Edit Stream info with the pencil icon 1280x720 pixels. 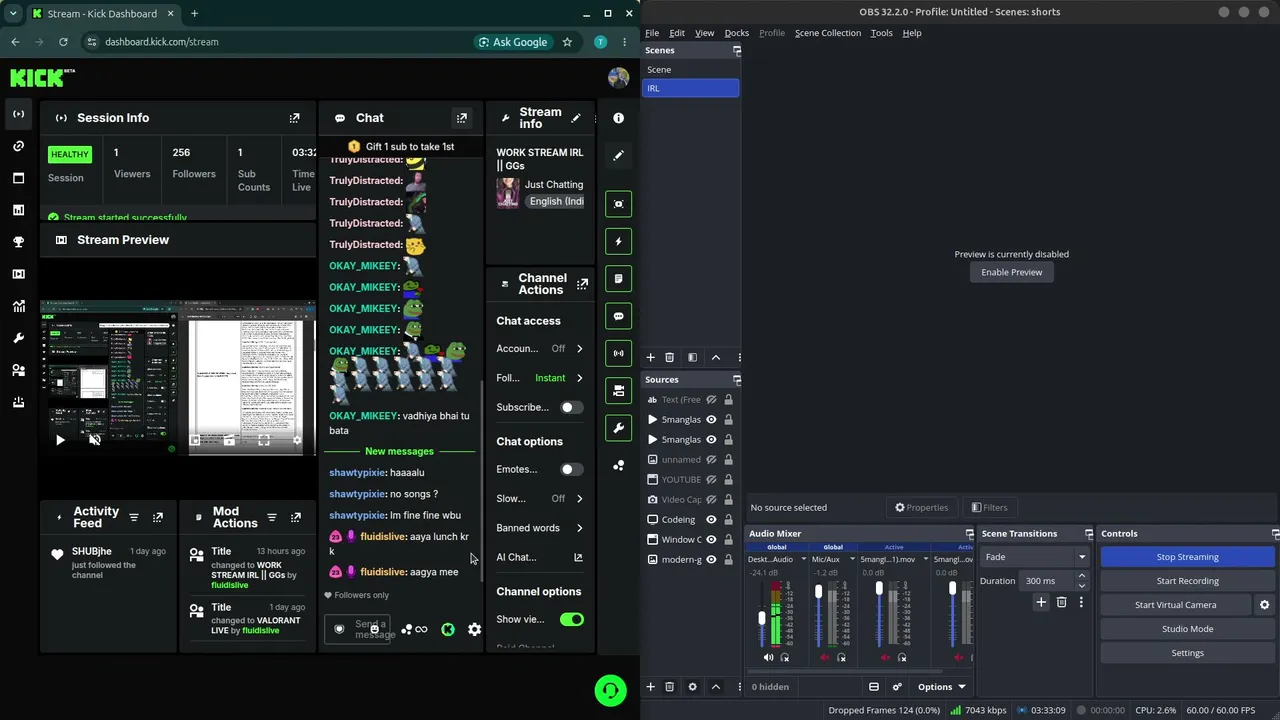tap(575, 118)
